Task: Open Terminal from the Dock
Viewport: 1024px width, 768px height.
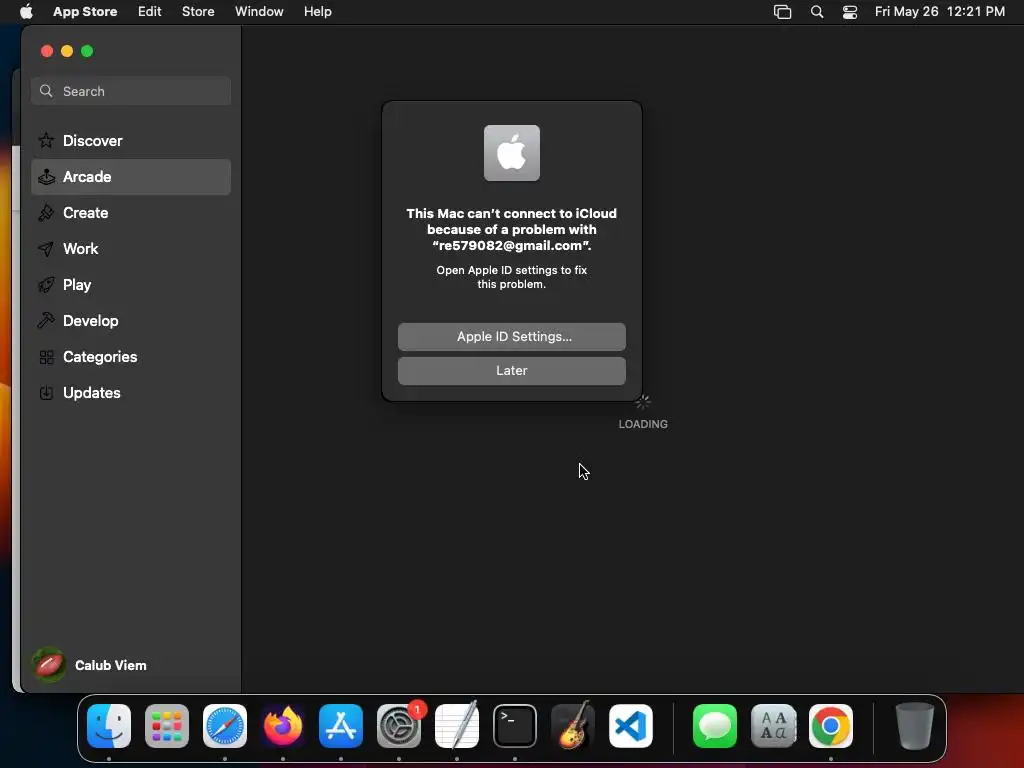Action: pyautogui.click(x=515, y=726)
